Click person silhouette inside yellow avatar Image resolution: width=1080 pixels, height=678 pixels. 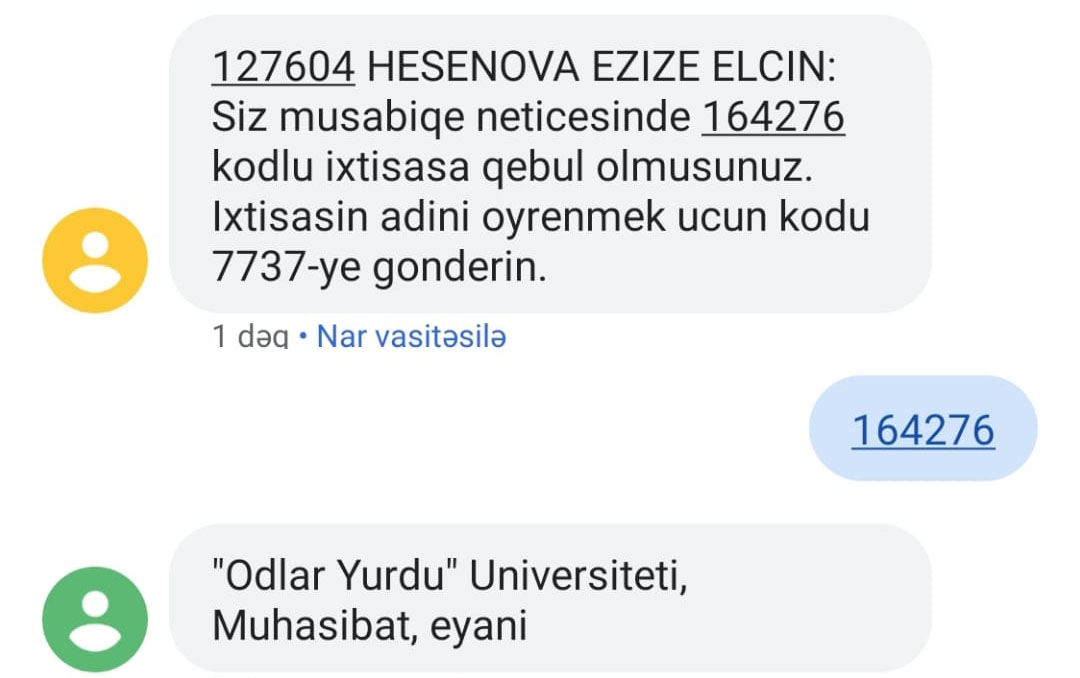point(95,263)
